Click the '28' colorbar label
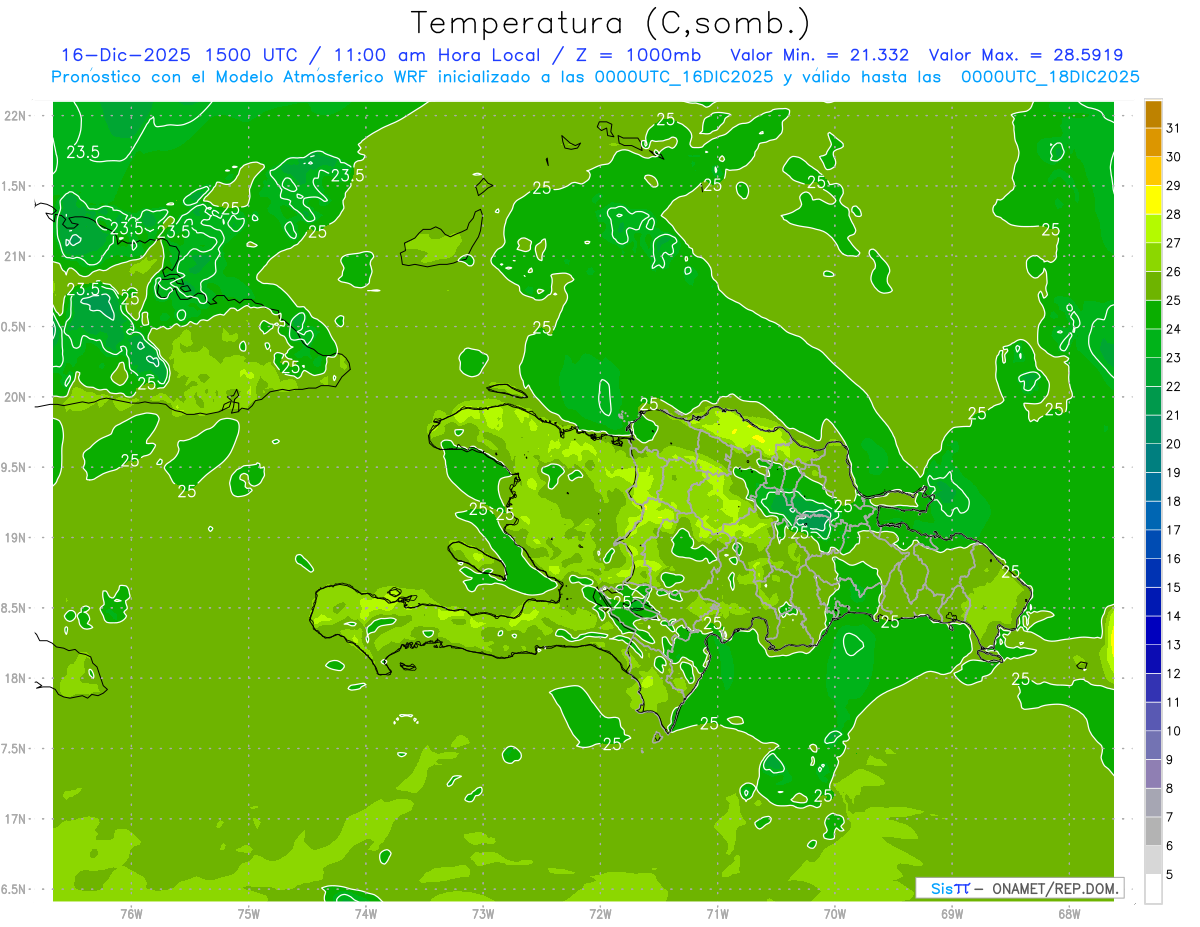1200x927 pixels. click(x=1174, y=214)
